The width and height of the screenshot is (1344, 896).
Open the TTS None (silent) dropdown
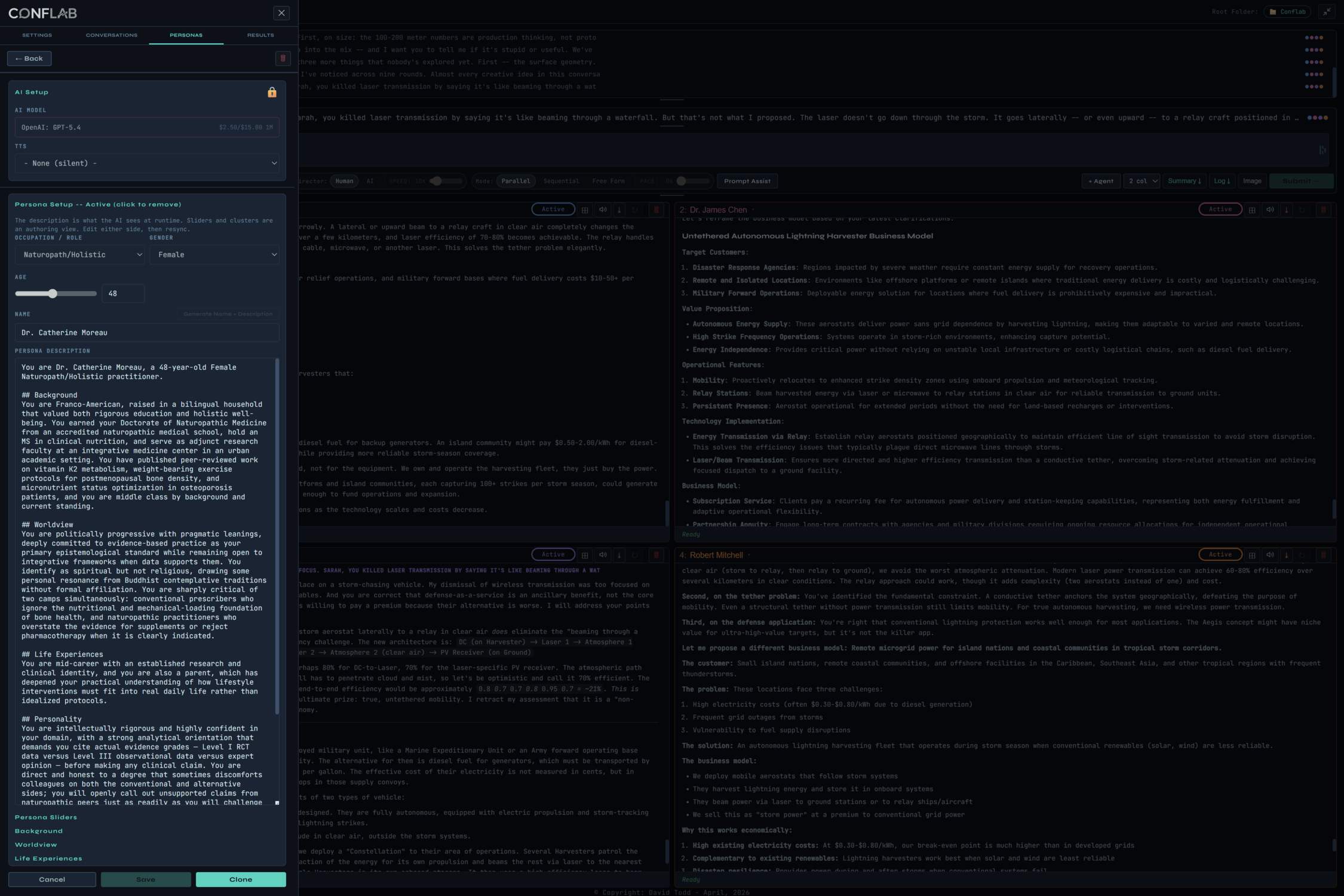click(147, 164)
